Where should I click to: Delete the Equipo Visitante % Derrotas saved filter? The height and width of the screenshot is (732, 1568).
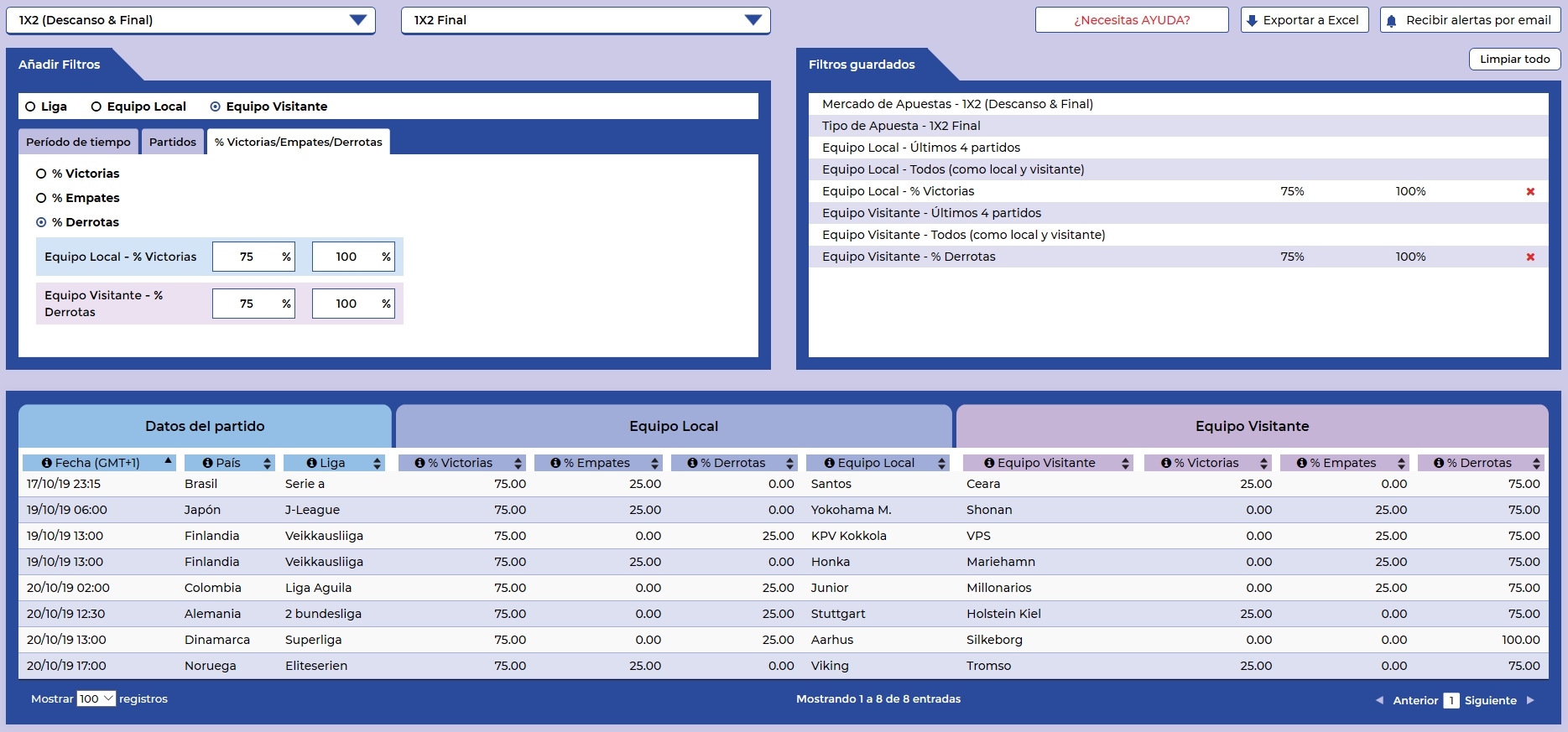(1530, 257)
